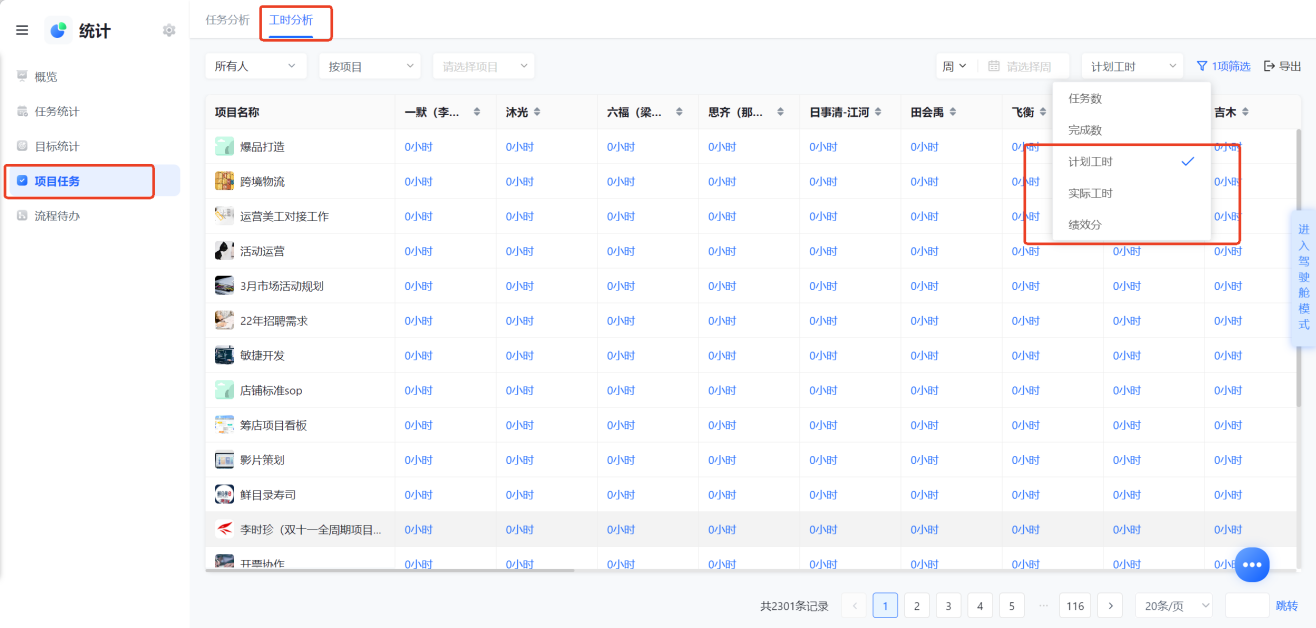Sort by the 六福 column arrows
1316x628 pixels.
coord(679,112)
